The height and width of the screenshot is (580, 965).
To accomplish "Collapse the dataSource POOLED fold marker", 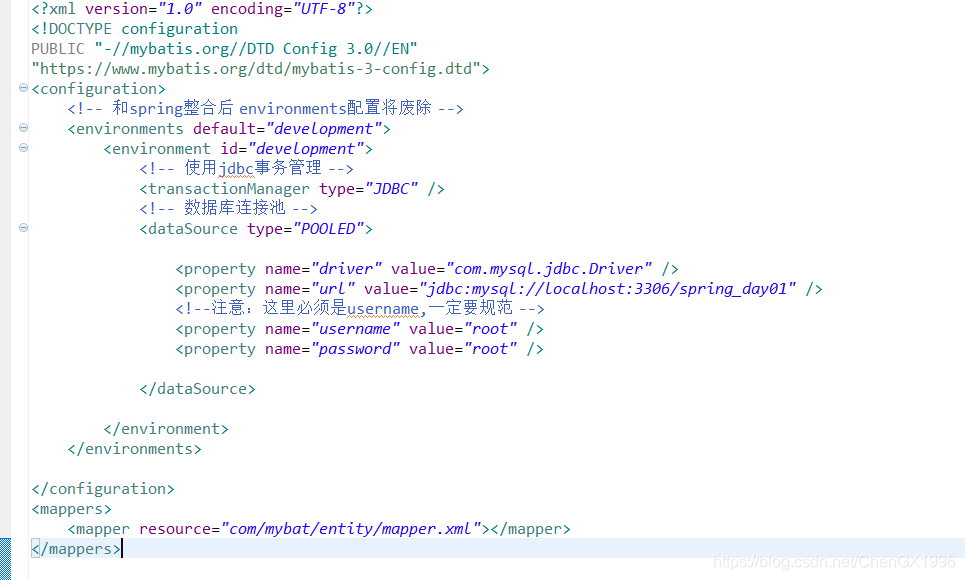I will [x=23, y=227].
